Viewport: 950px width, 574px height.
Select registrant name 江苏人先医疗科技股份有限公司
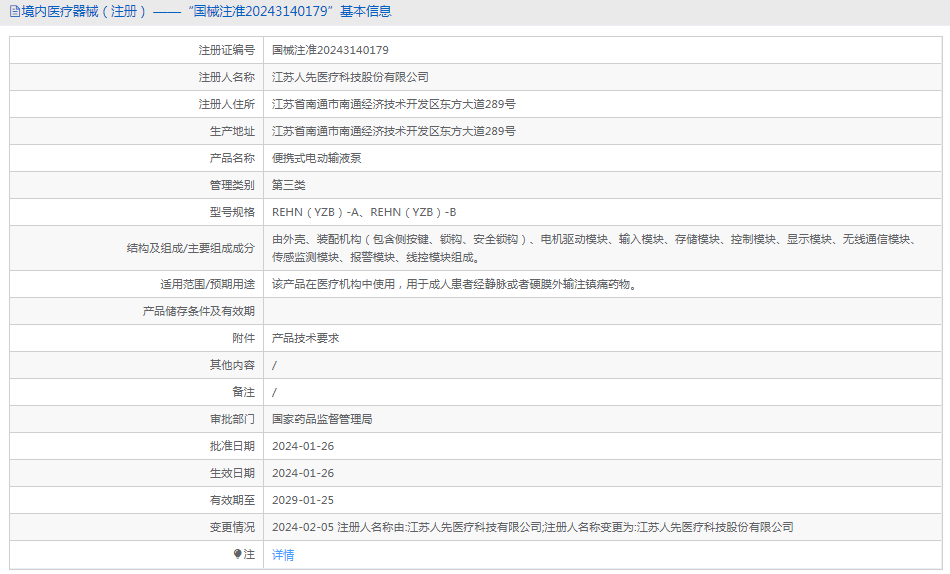pos(350,77)
